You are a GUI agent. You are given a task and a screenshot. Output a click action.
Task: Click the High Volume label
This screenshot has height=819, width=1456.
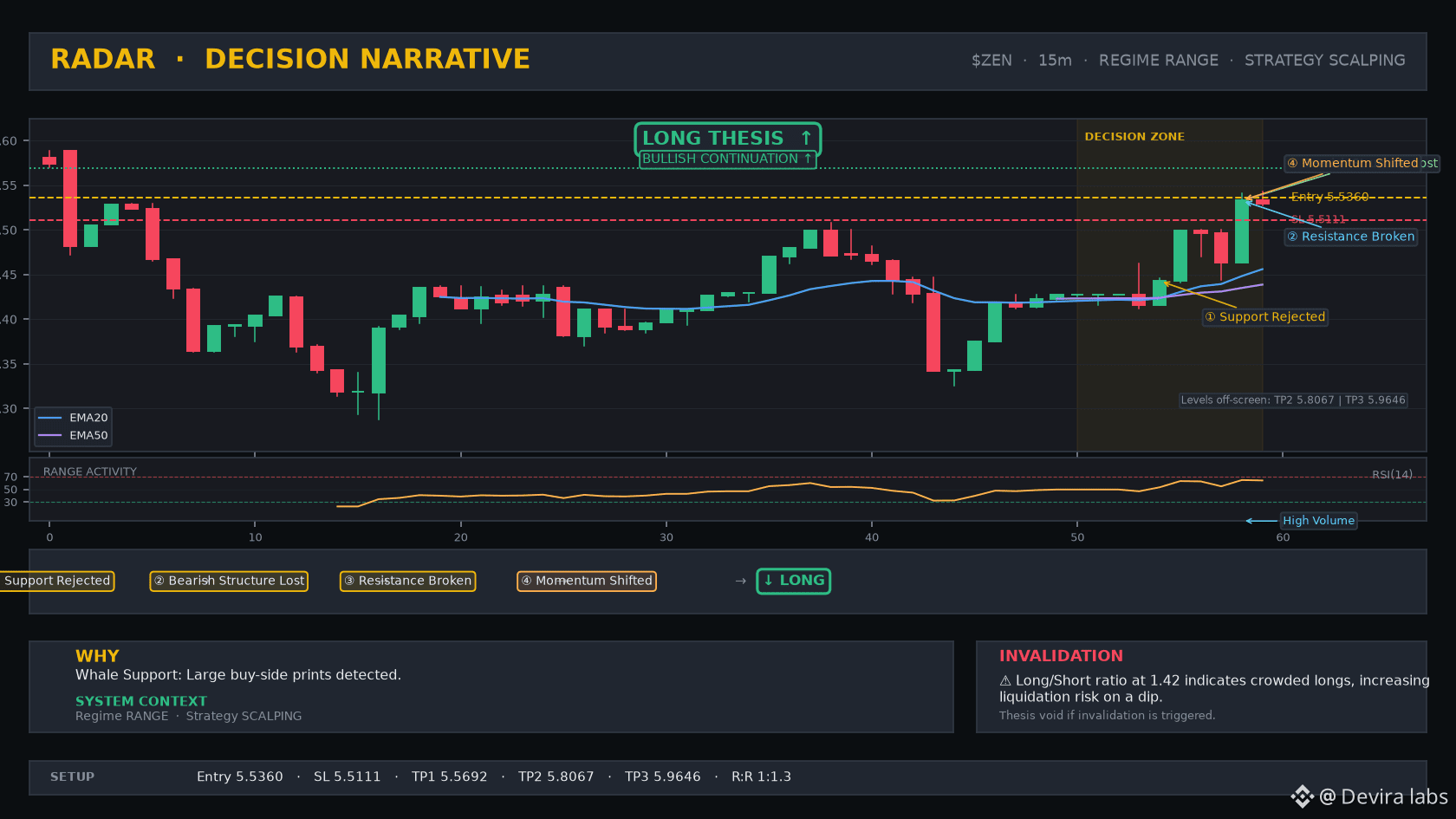tap(1318, 521)
